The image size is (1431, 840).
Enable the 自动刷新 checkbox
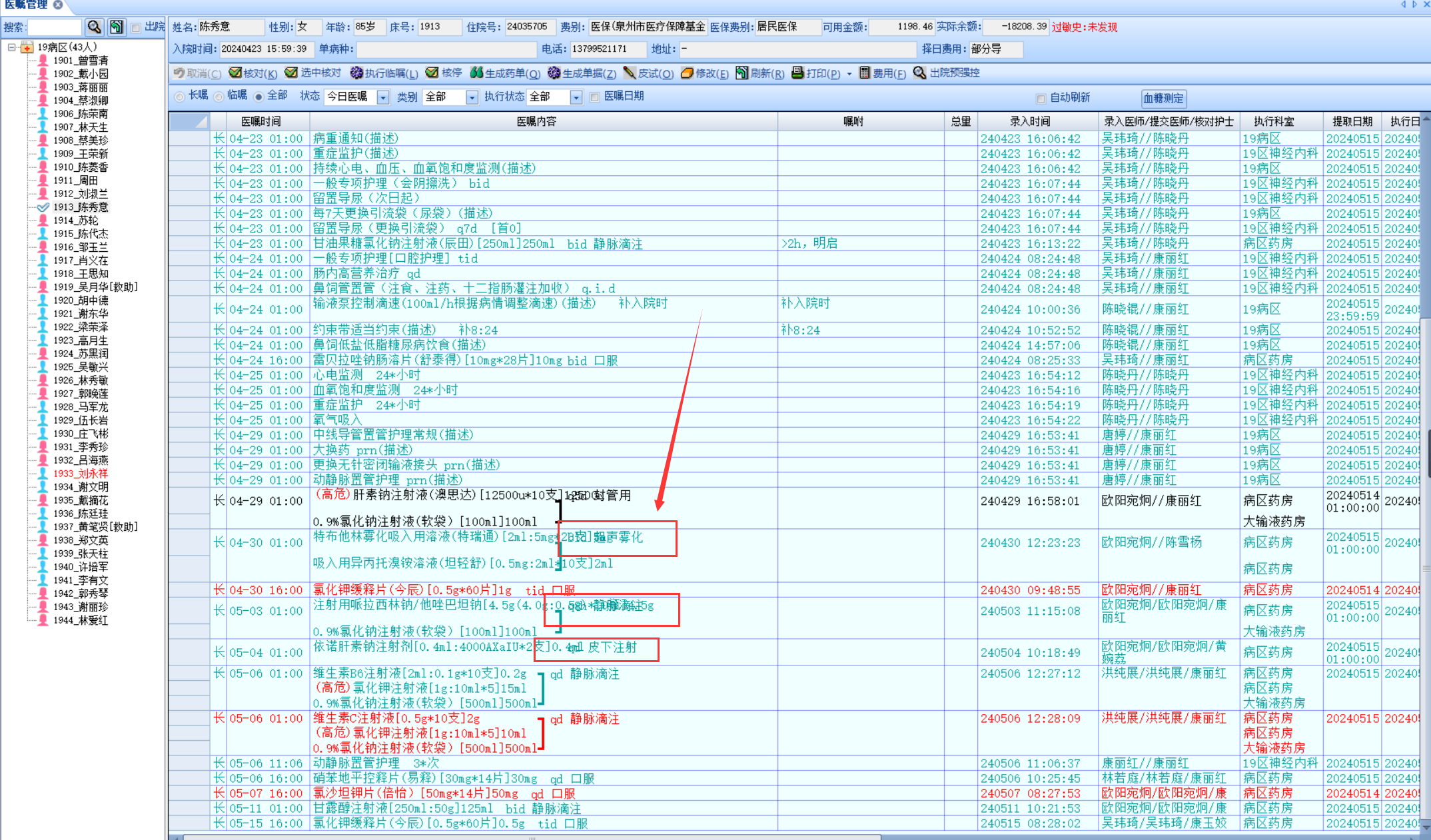coord(1041,98)
